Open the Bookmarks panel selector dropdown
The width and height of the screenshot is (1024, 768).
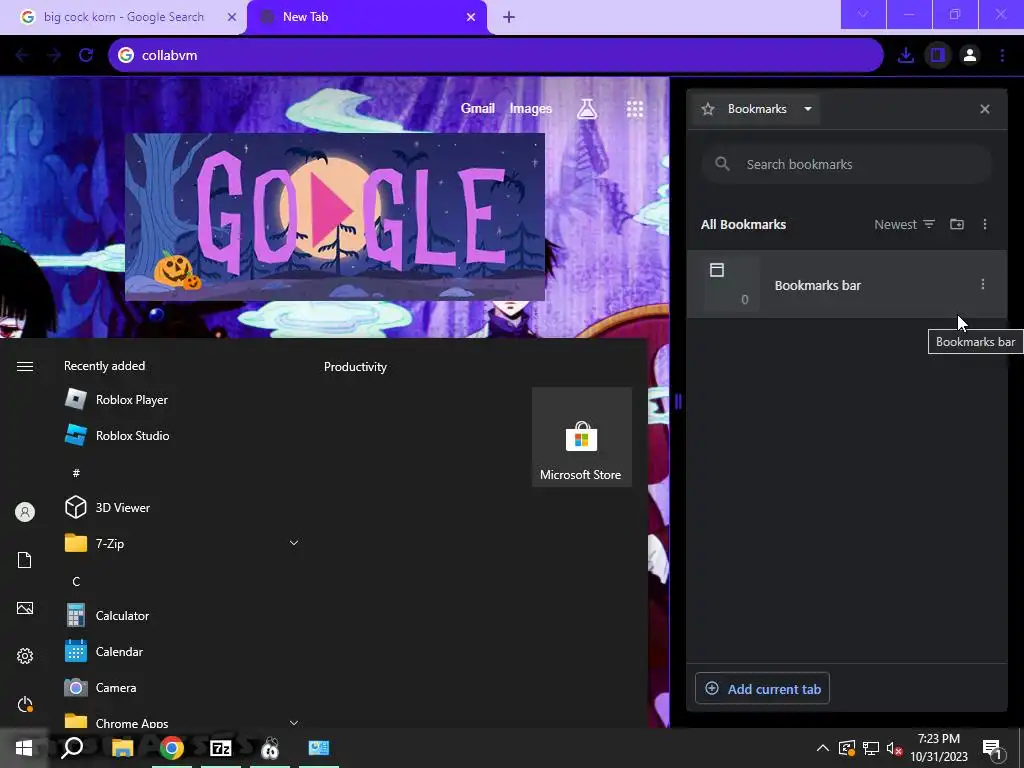(757, 109)
